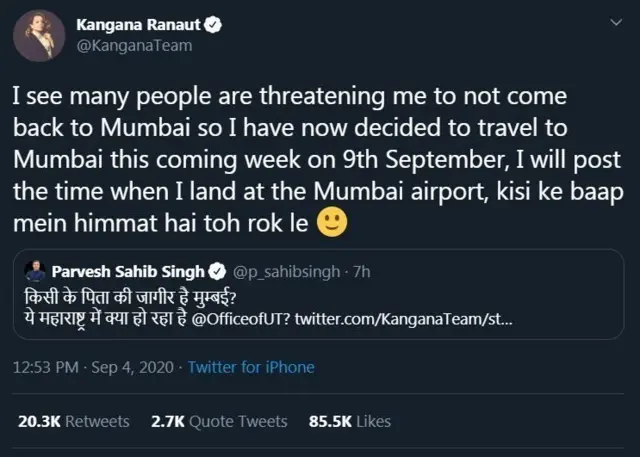Click Kangana Ranaut's profile avatar

tap(38, 34)
